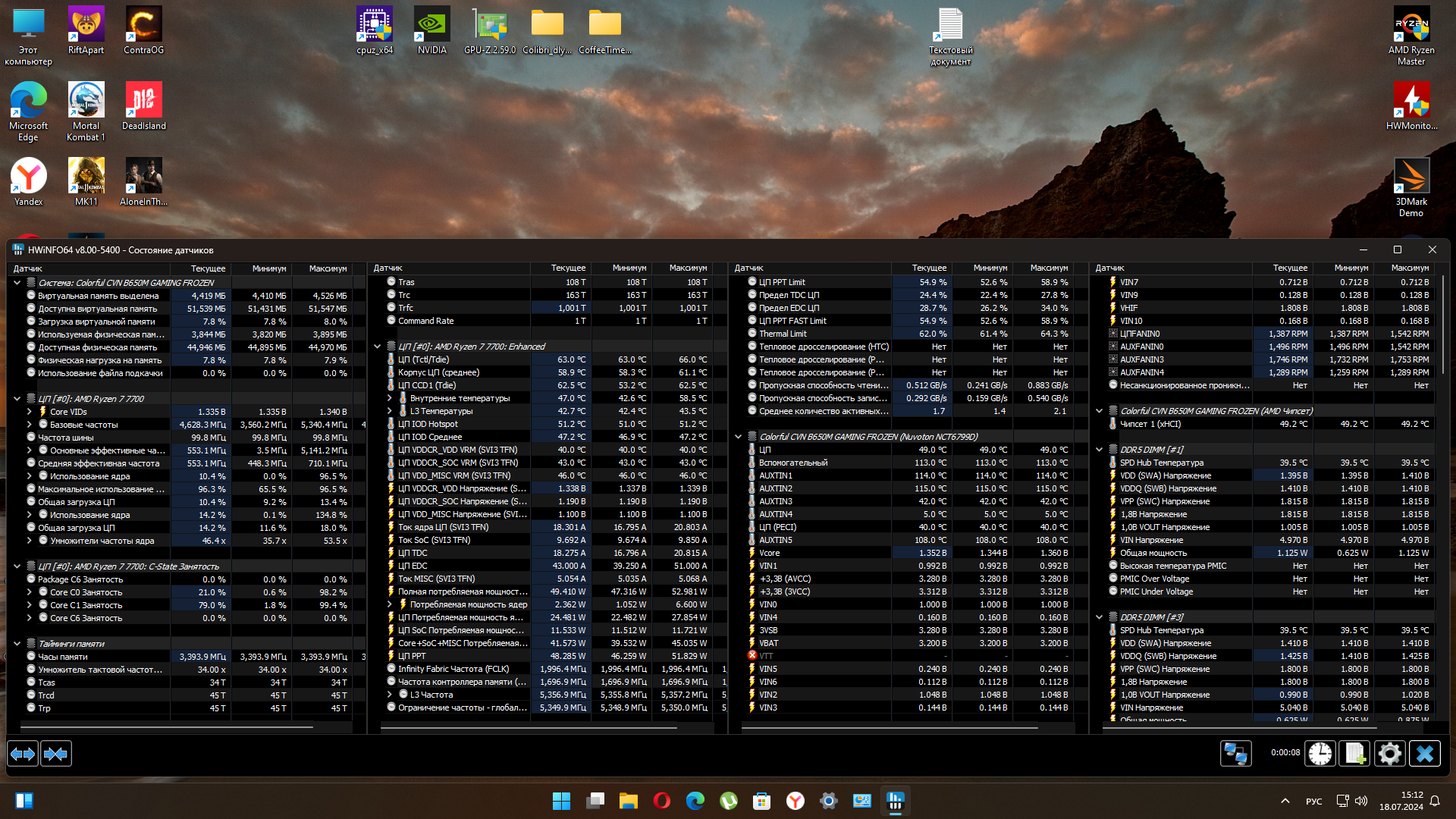This screenshot has width=1456, height=819.
Task: Reset min/max values with the clock icon
Action: click(1320, 754)
